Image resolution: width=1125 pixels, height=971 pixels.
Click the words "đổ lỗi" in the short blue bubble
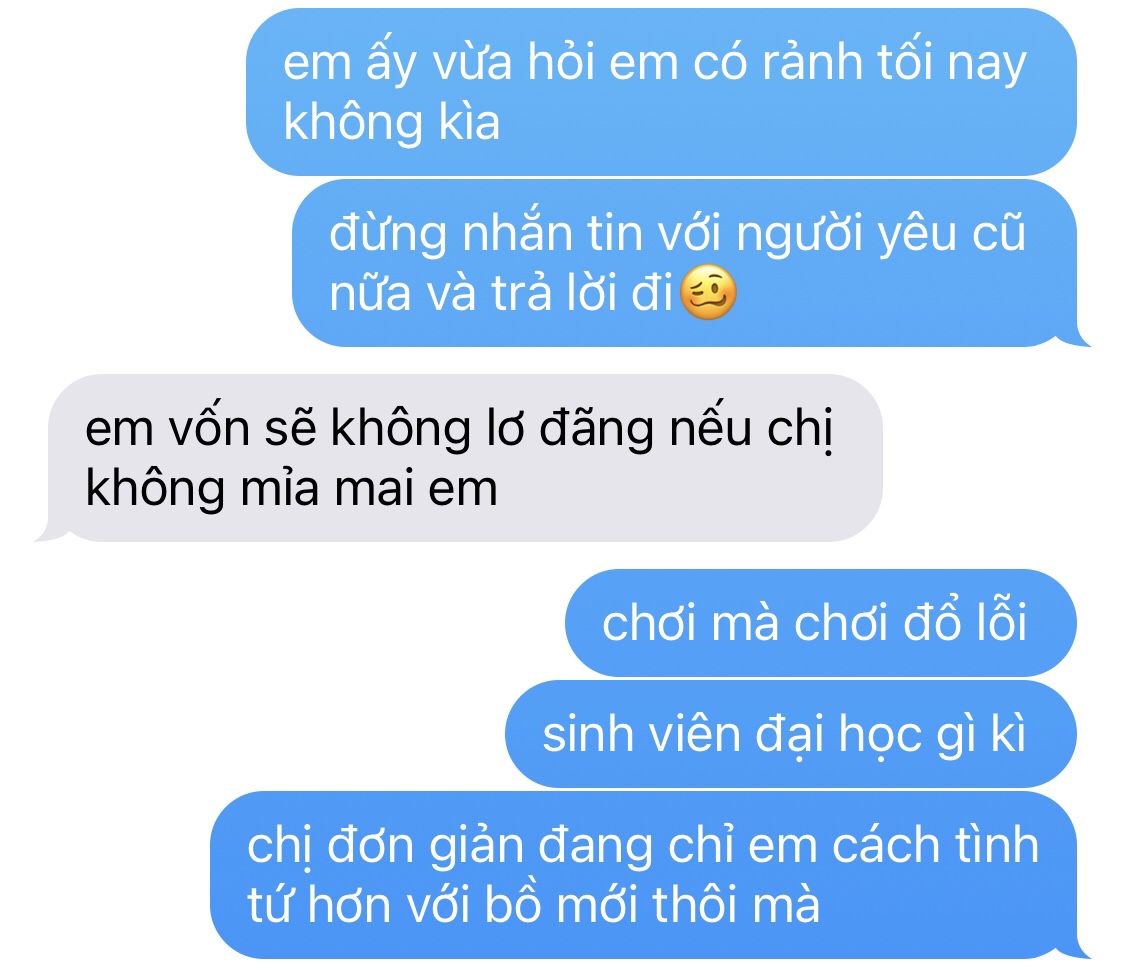point(965,622)
